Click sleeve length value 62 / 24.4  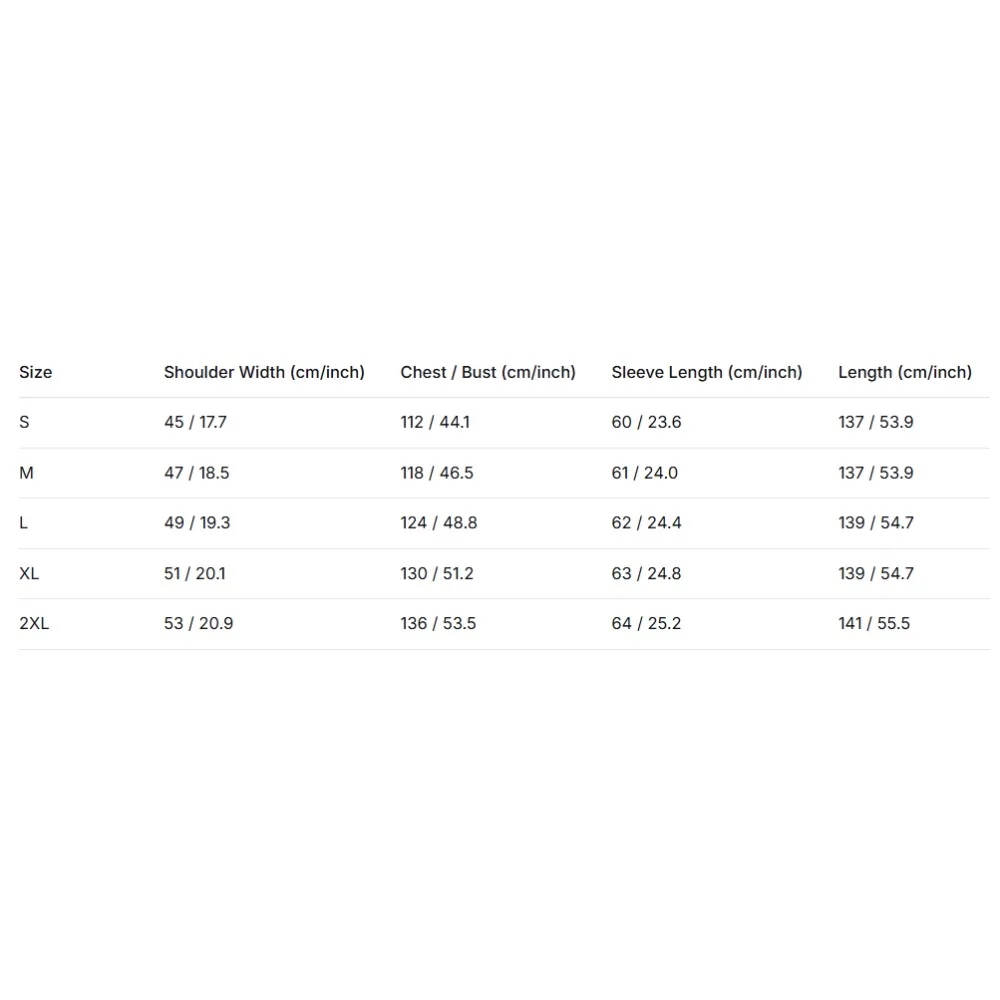[x=646, y=523]
